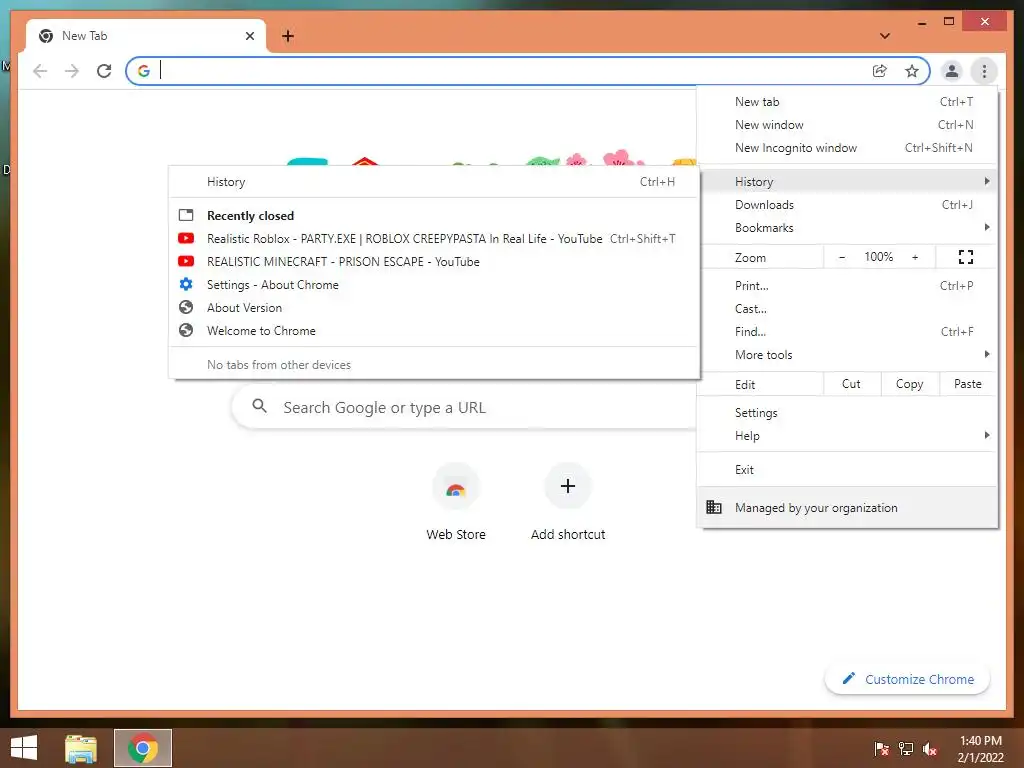Screen dimensions: 1024x768
Task: Expand the Help submenu
Action: point(847,436)
